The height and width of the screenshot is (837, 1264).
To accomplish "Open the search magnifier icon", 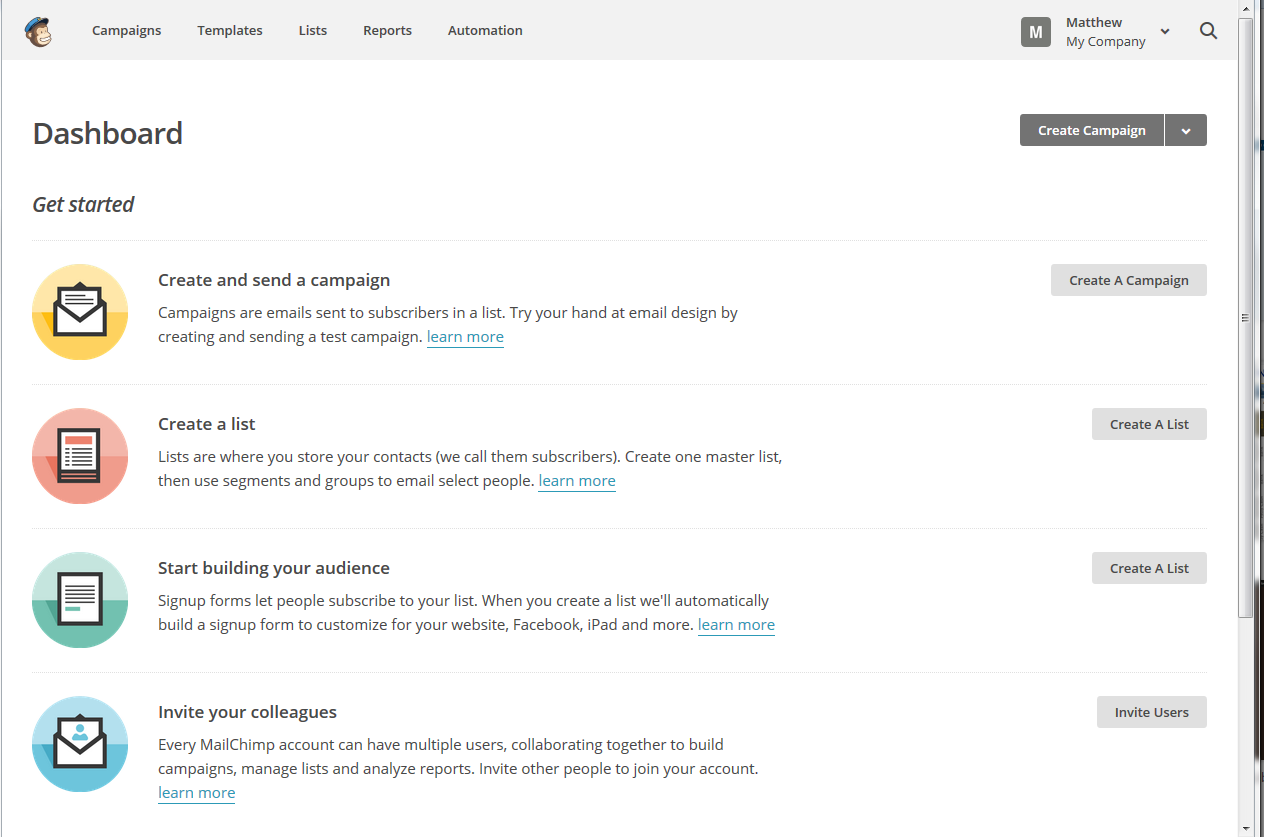I will 1208,31.
